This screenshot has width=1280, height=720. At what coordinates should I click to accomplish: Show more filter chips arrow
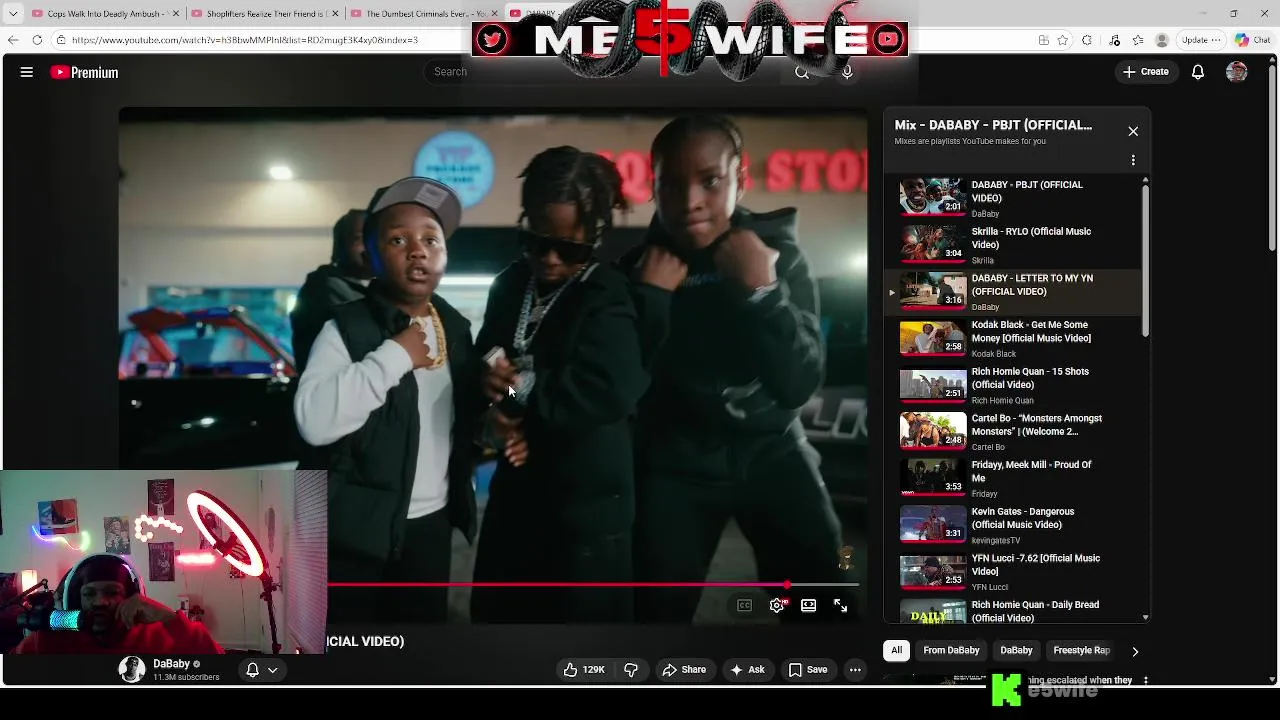(x=1134, y=651)
